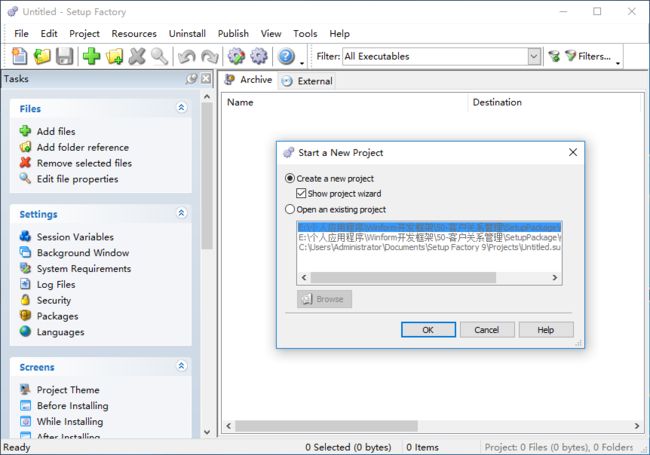Collapse the Settings section chevron

point(181,213)
